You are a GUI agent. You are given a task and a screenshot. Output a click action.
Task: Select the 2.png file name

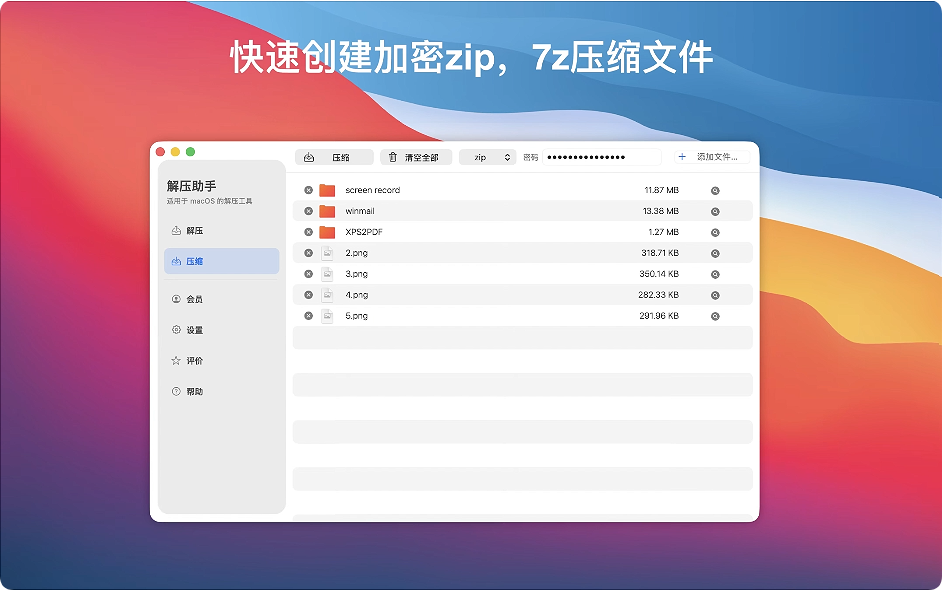pos(356,253)
